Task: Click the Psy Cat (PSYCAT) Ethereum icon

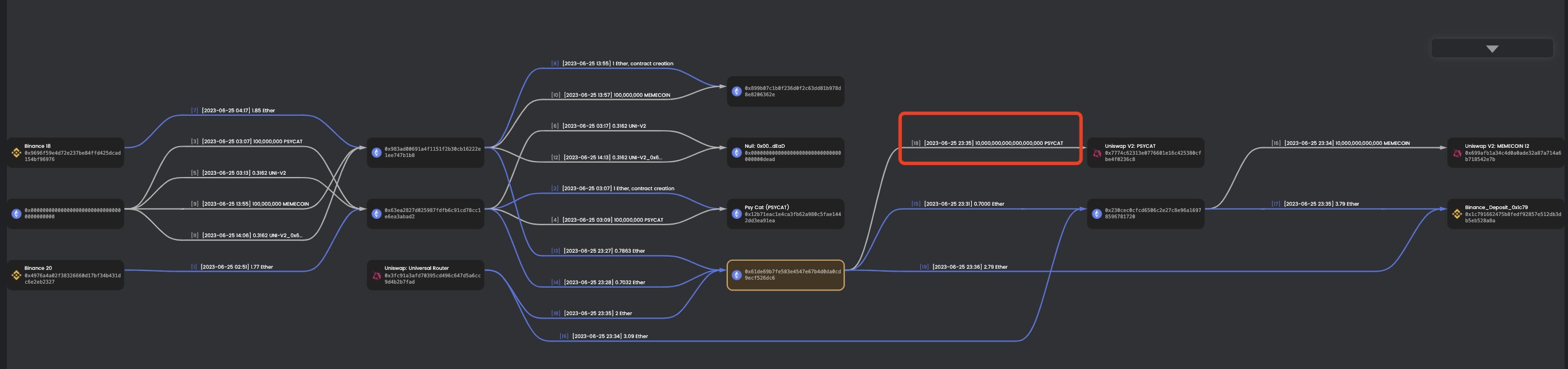Action: click(736, 214)
